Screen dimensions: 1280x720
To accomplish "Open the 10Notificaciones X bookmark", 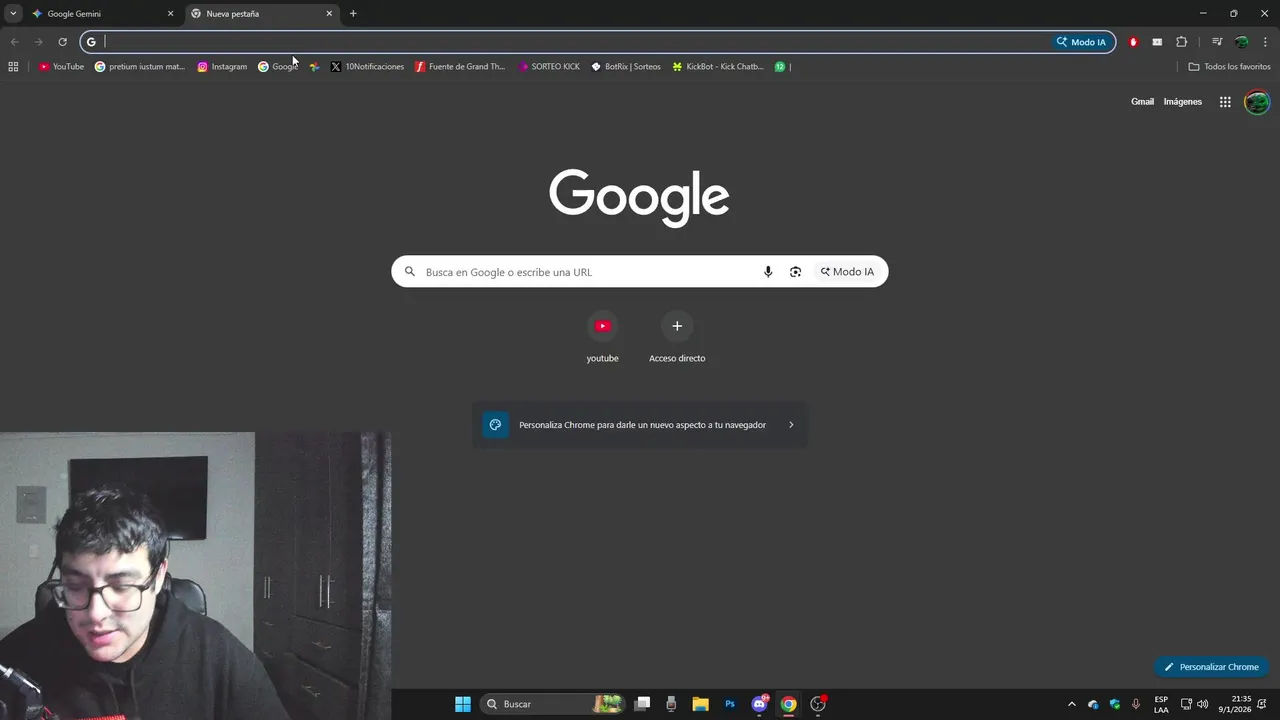I will point(367,67).
